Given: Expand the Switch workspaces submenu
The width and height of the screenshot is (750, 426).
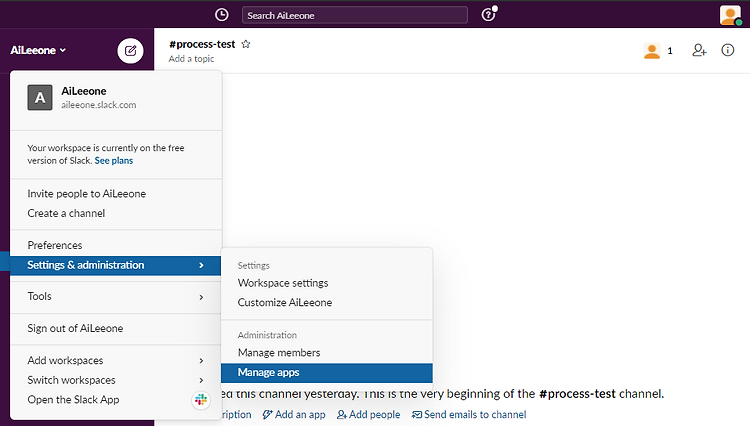Looking at the screenshot, I should [x=116, y=380].
